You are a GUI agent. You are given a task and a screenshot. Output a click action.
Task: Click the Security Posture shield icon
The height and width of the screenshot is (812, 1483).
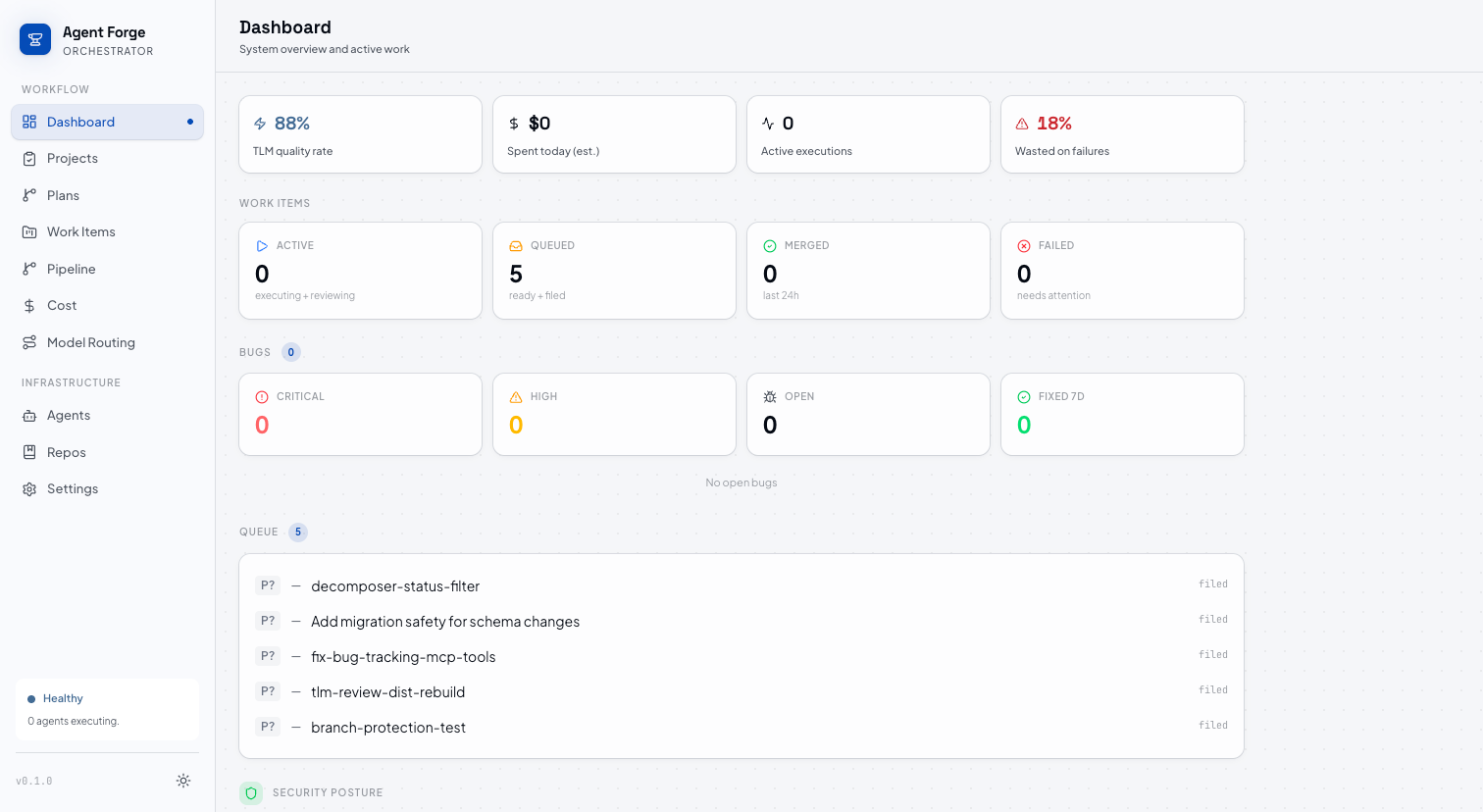click(251, 792)
